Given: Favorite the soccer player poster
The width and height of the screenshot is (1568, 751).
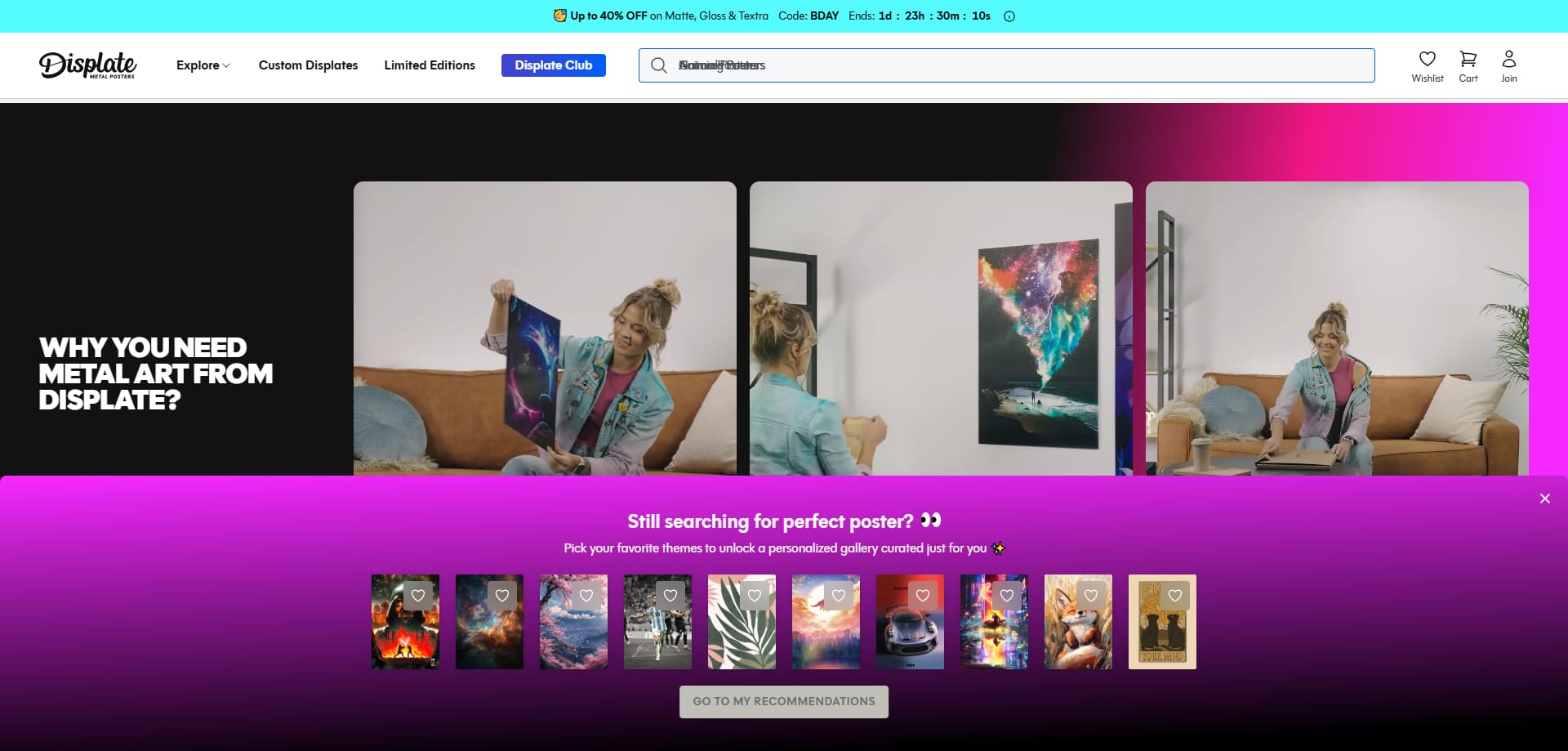Looking at the screenshot, I should point(670,596).
